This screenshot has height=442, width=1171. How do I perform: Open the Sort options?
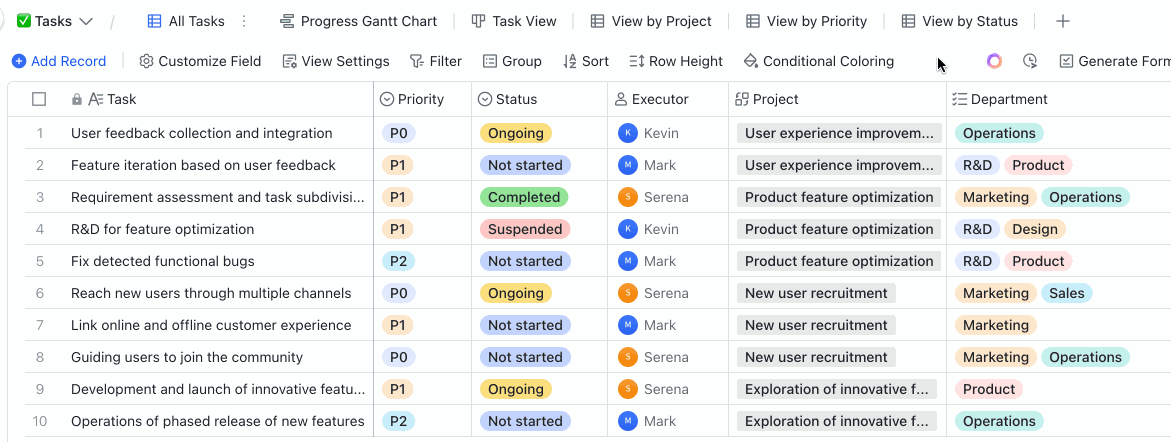pos(585,61)
